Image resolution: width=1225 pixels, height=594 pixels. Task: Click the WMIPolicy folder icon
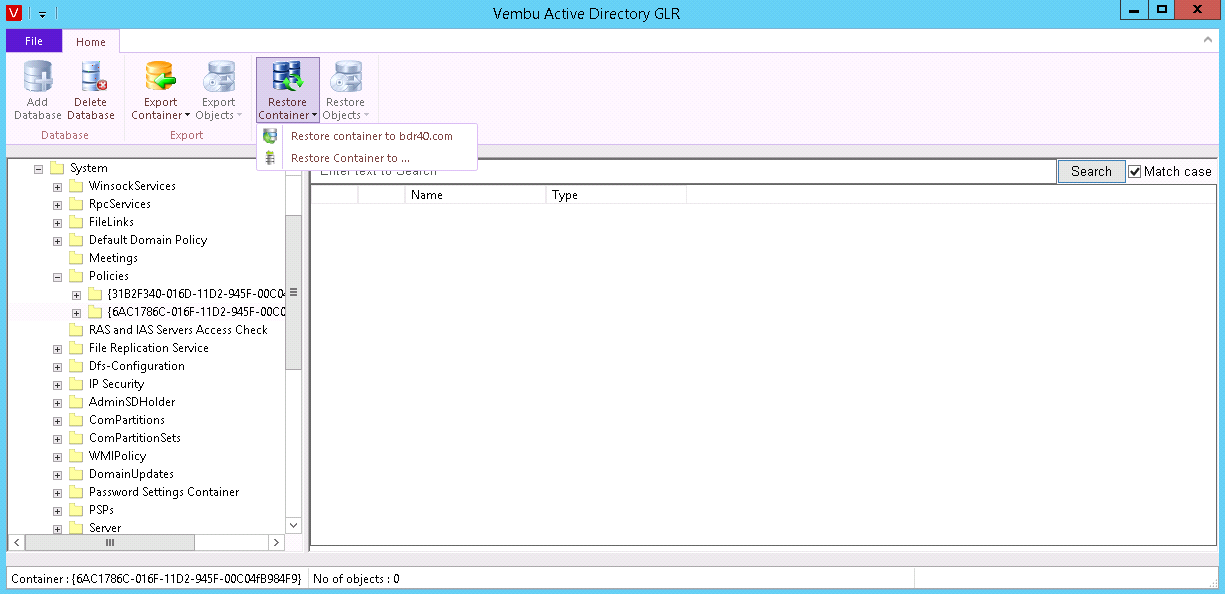[x=76, y=456]
